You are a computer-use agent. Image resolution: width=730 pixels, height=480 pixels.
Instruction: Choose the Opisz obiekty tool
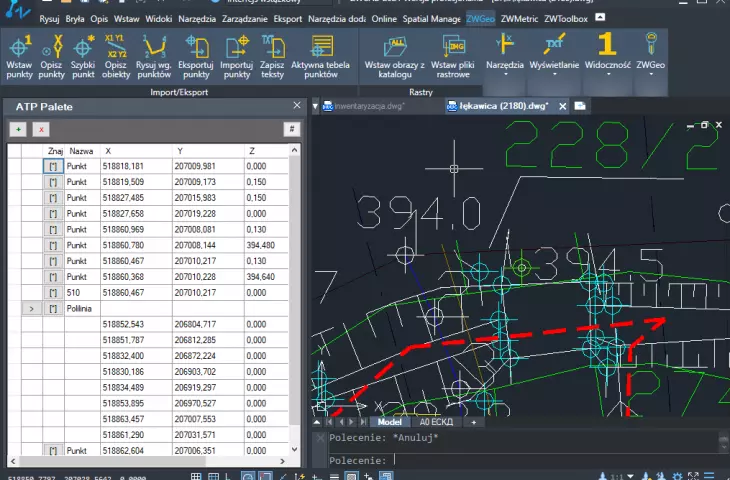pos(115,56)
